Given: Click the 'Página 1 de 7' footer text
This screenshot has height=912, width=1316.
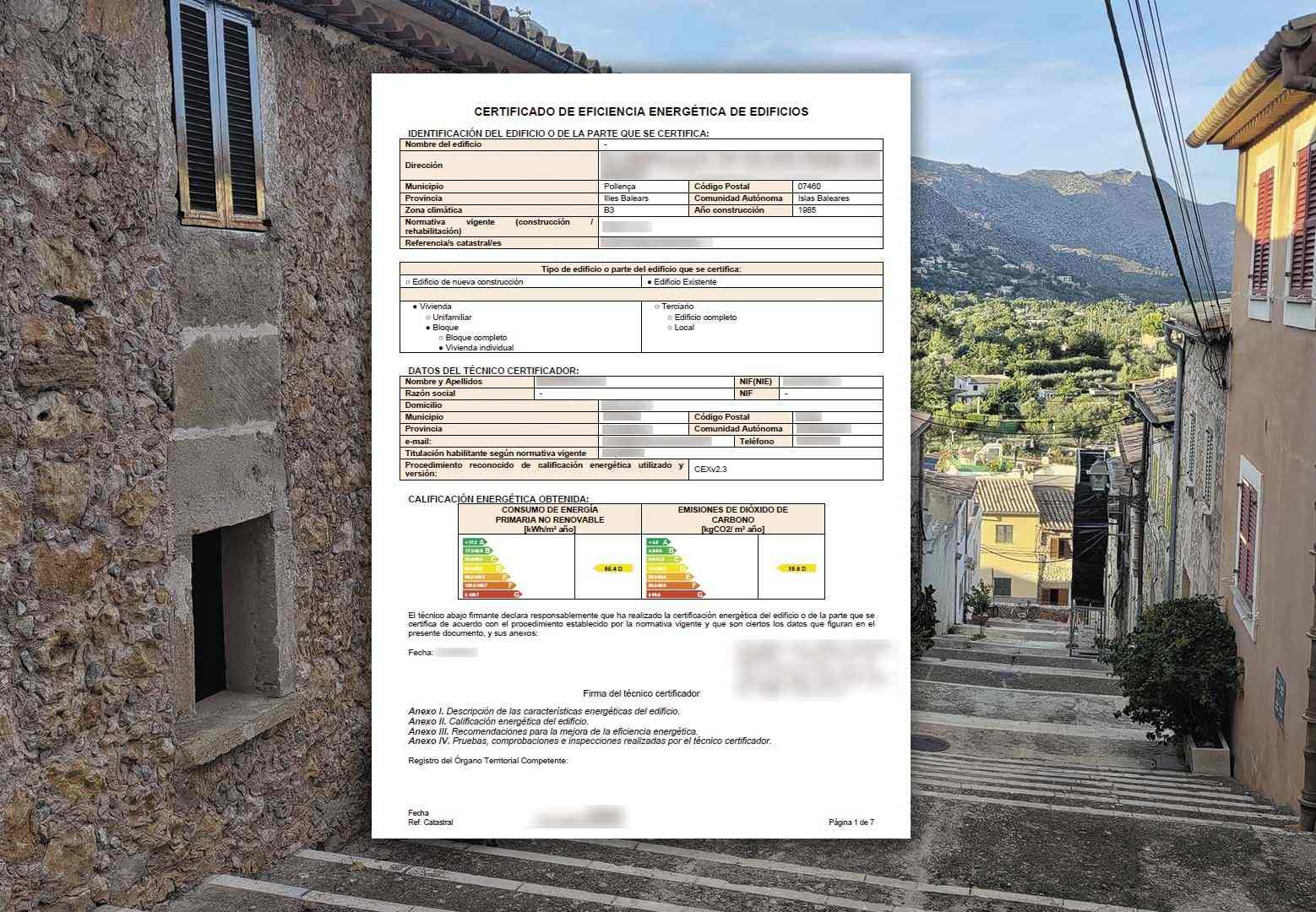Looking at the screenshot, I should [x=851, y=822].
